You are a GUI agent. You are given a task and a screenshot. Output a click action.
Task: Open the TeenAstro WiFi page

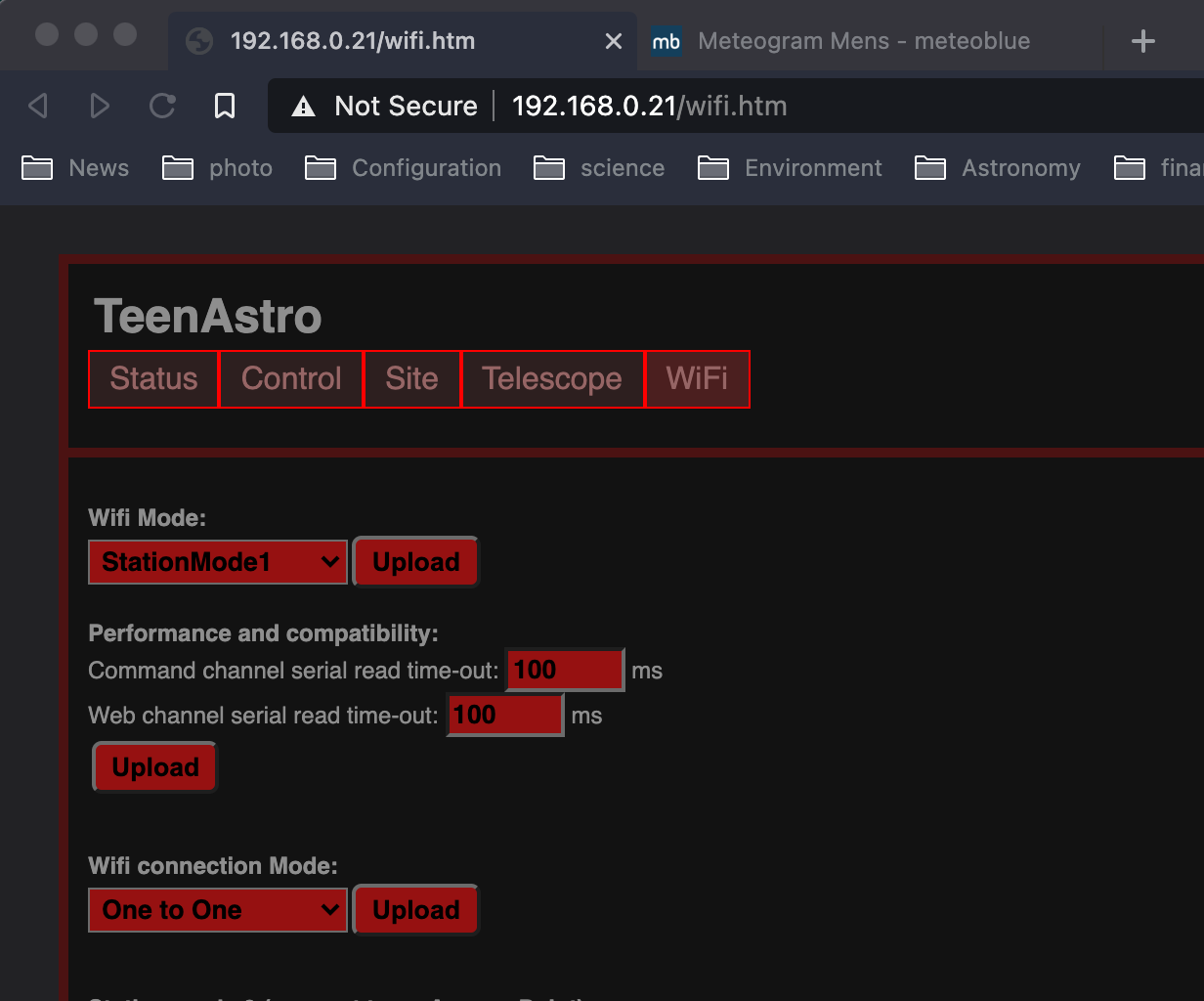coord(697,378)
